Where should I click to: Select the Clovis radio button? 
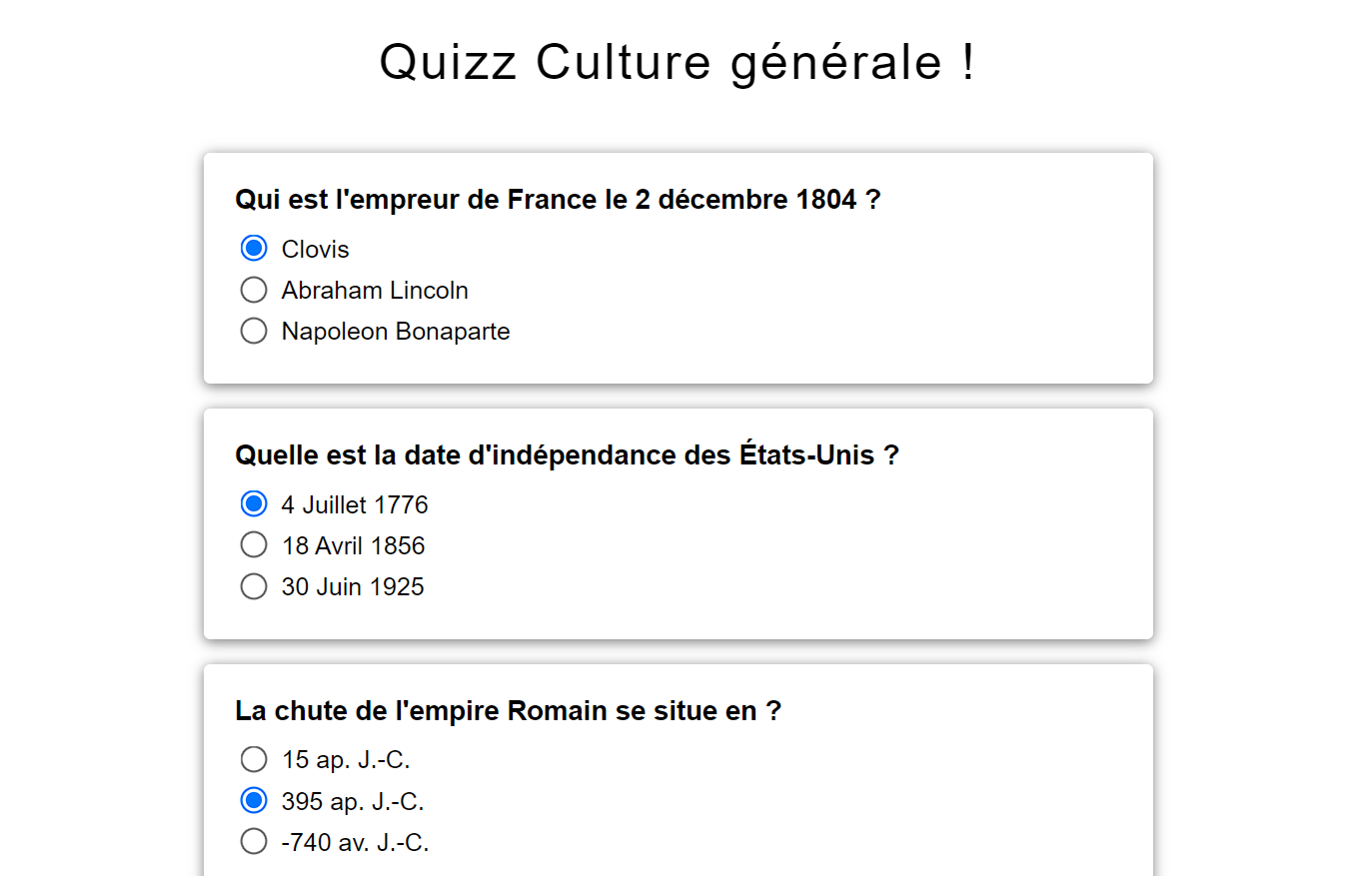(x=254, y=248)
